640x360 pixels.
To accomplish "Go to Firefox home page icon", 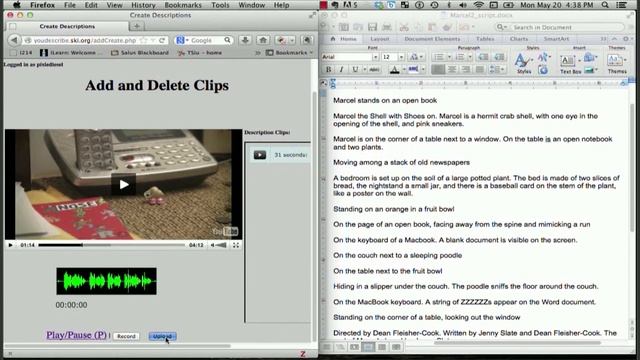I will click(x=263, y=40).
